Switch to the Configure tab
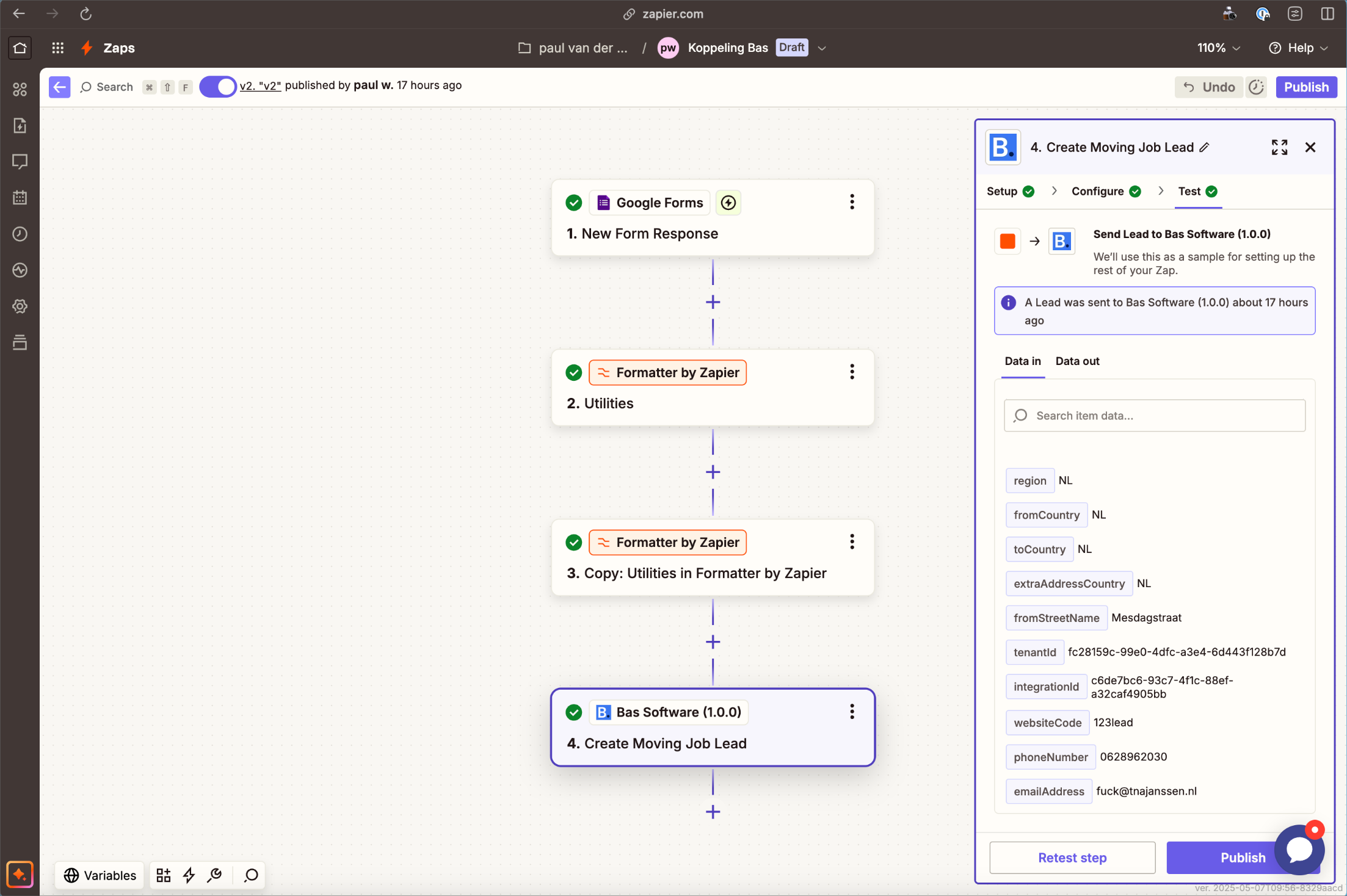Image resolution: width=1347 pixels, height=896 pixels. (1106, 191)
